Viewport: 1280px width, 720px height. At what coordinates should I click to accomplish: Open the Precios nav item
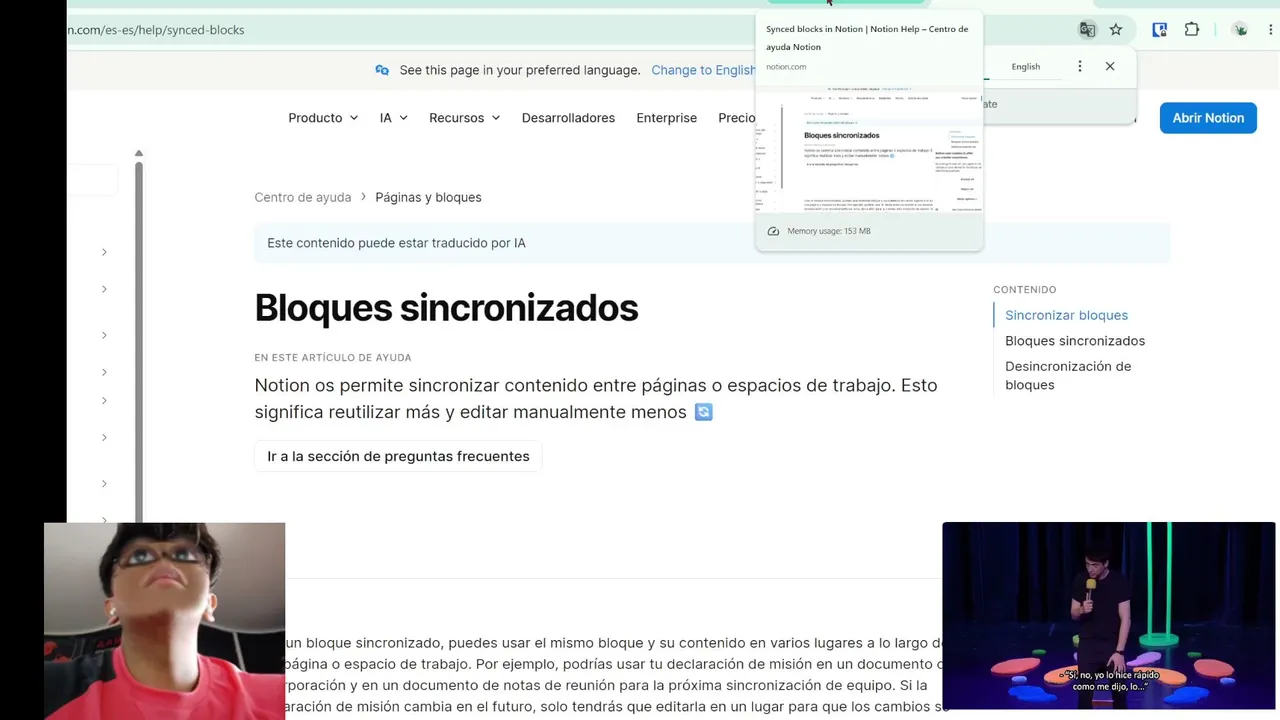point(737,118)
